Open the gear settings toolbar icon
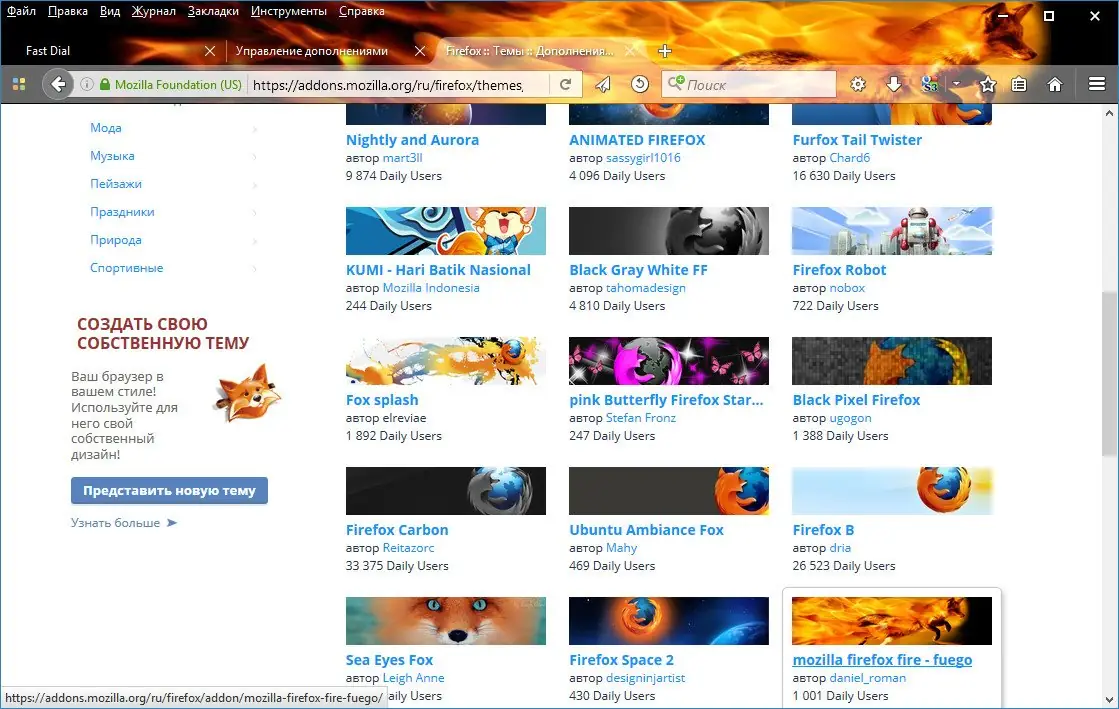Screen dimensions: 1119x709 click(x=858, y=84)
